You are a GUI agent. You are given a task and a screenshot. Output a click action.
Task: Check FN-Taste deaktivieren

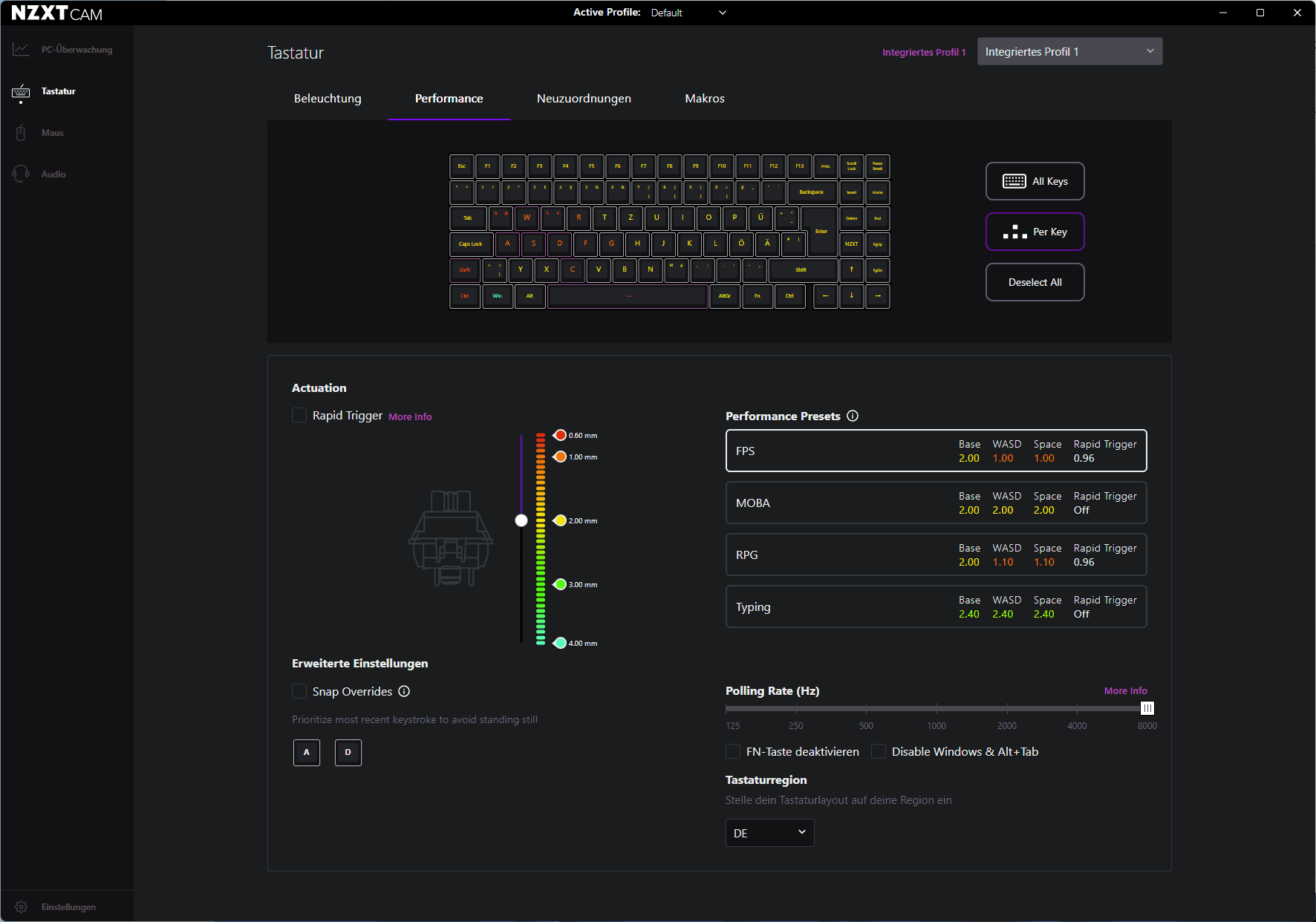coord(733,752)
